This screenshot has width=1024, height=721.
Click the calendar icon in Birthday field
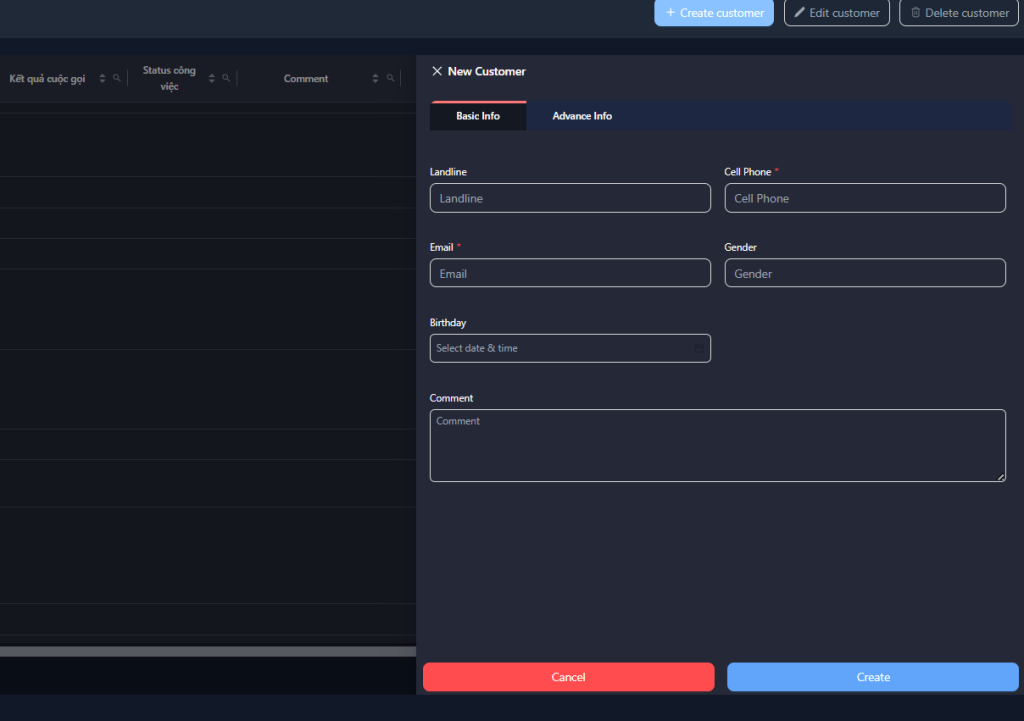[699, 348]
